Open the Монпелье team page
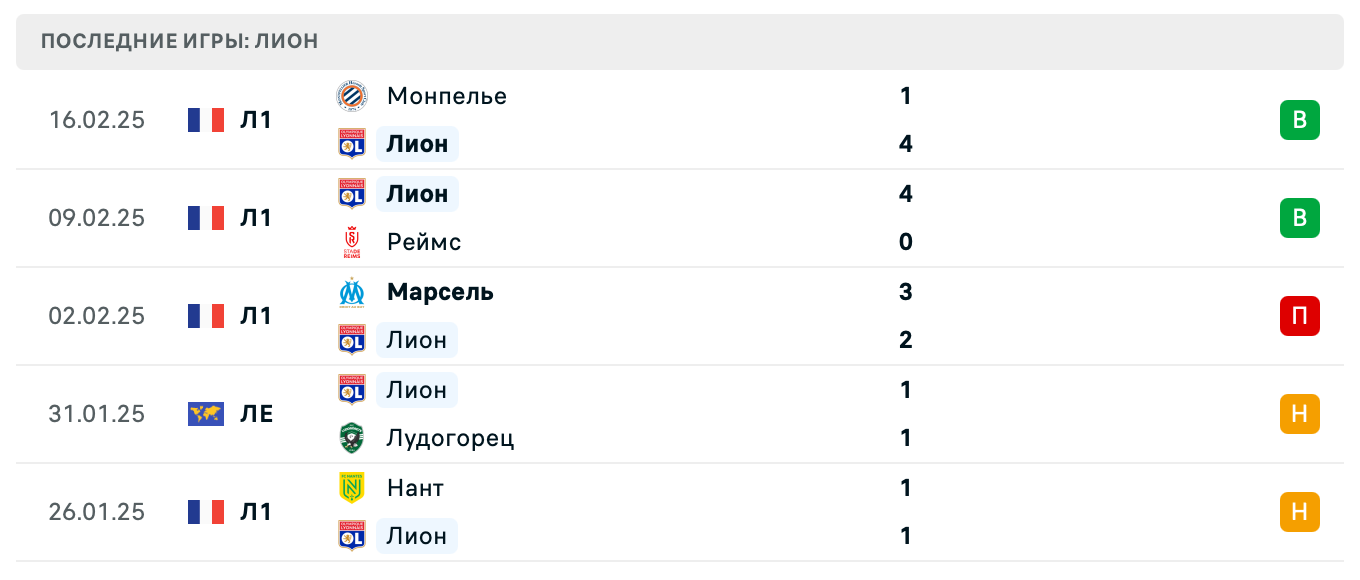1360x580 pixels. [446, 96]
